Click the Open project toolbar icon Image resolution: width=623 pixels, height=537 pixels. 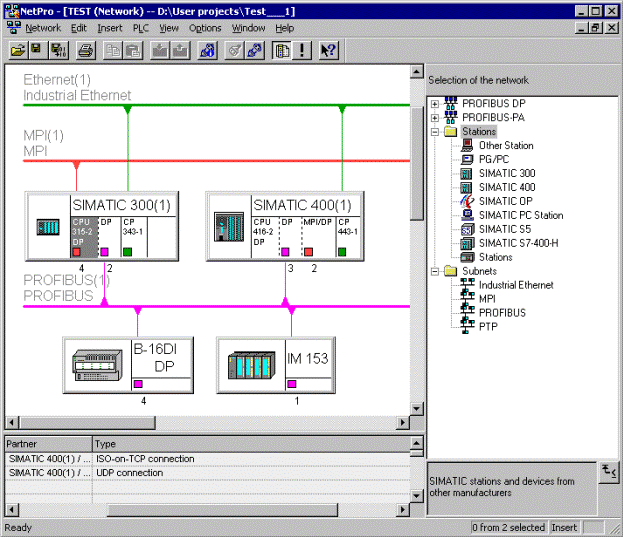tap(17, 49)
